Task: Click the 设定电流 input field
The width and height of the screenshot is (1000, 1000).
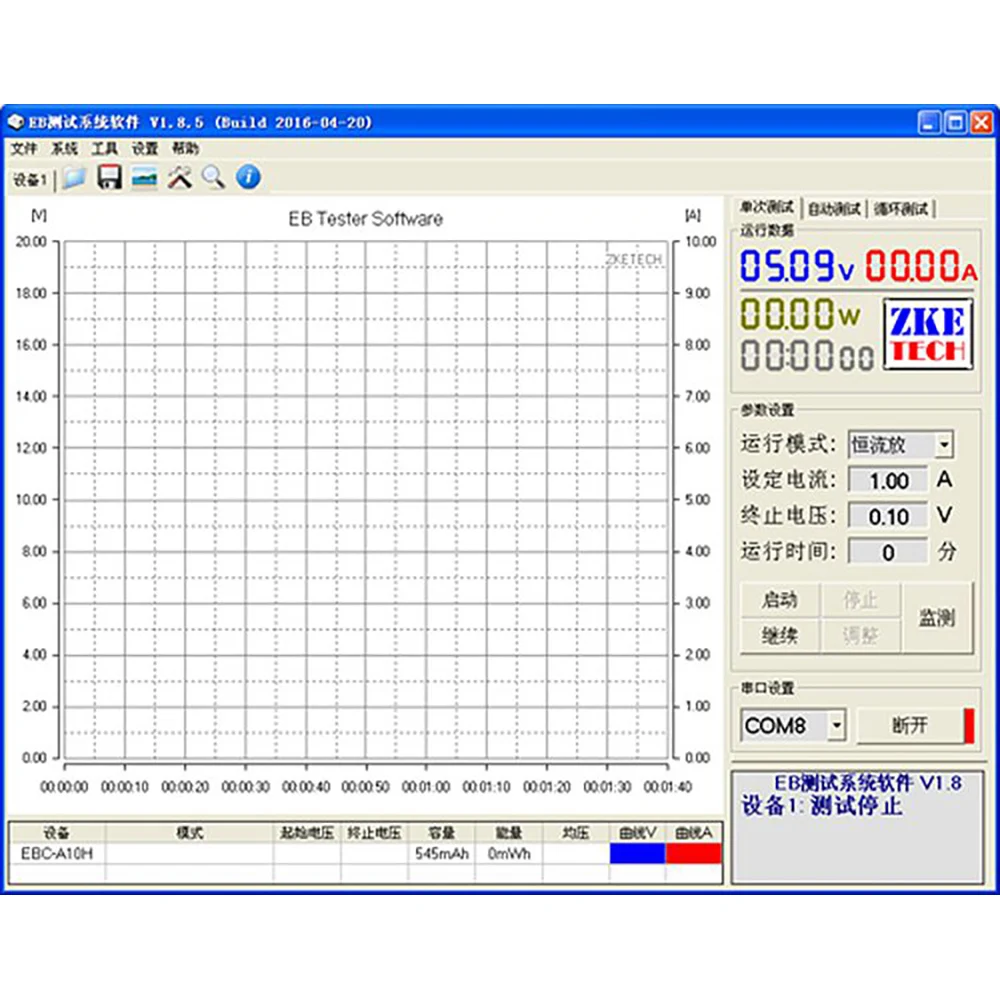Action: tap(888, 480)
